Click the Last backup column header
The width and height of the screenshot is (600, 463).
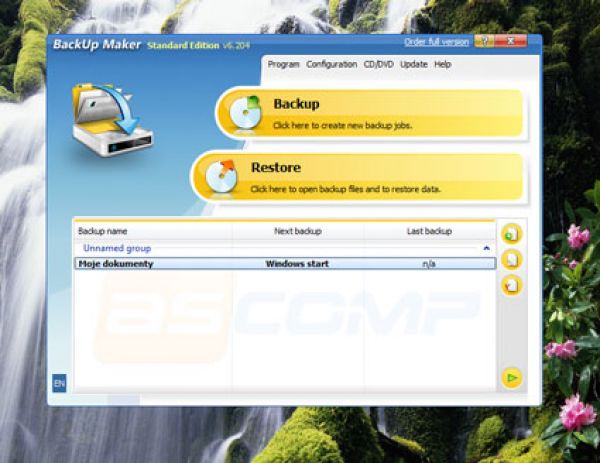[429, 231]
